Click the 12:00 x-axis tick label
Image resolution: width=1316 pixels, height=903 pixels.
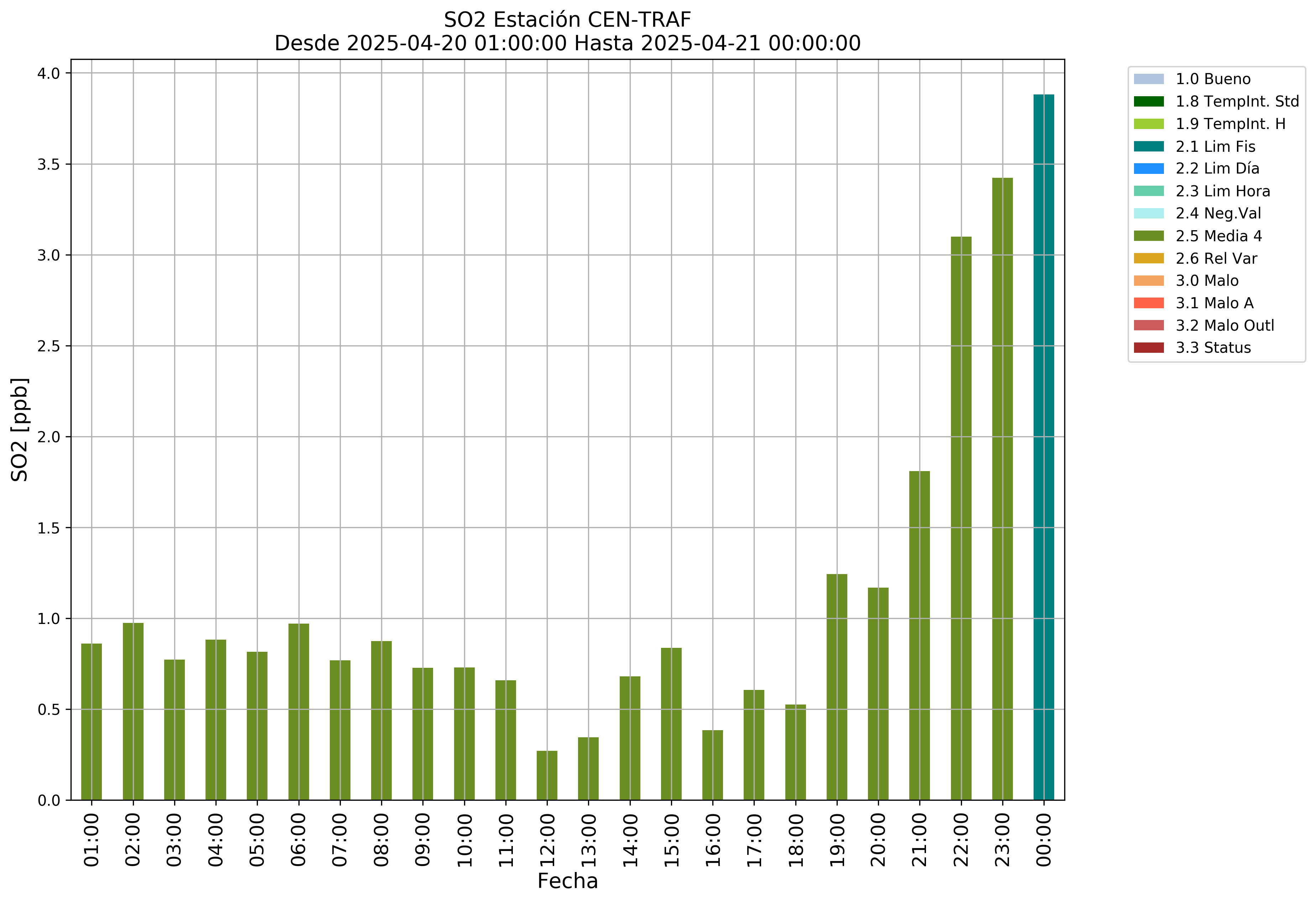[x=547, y=840]
